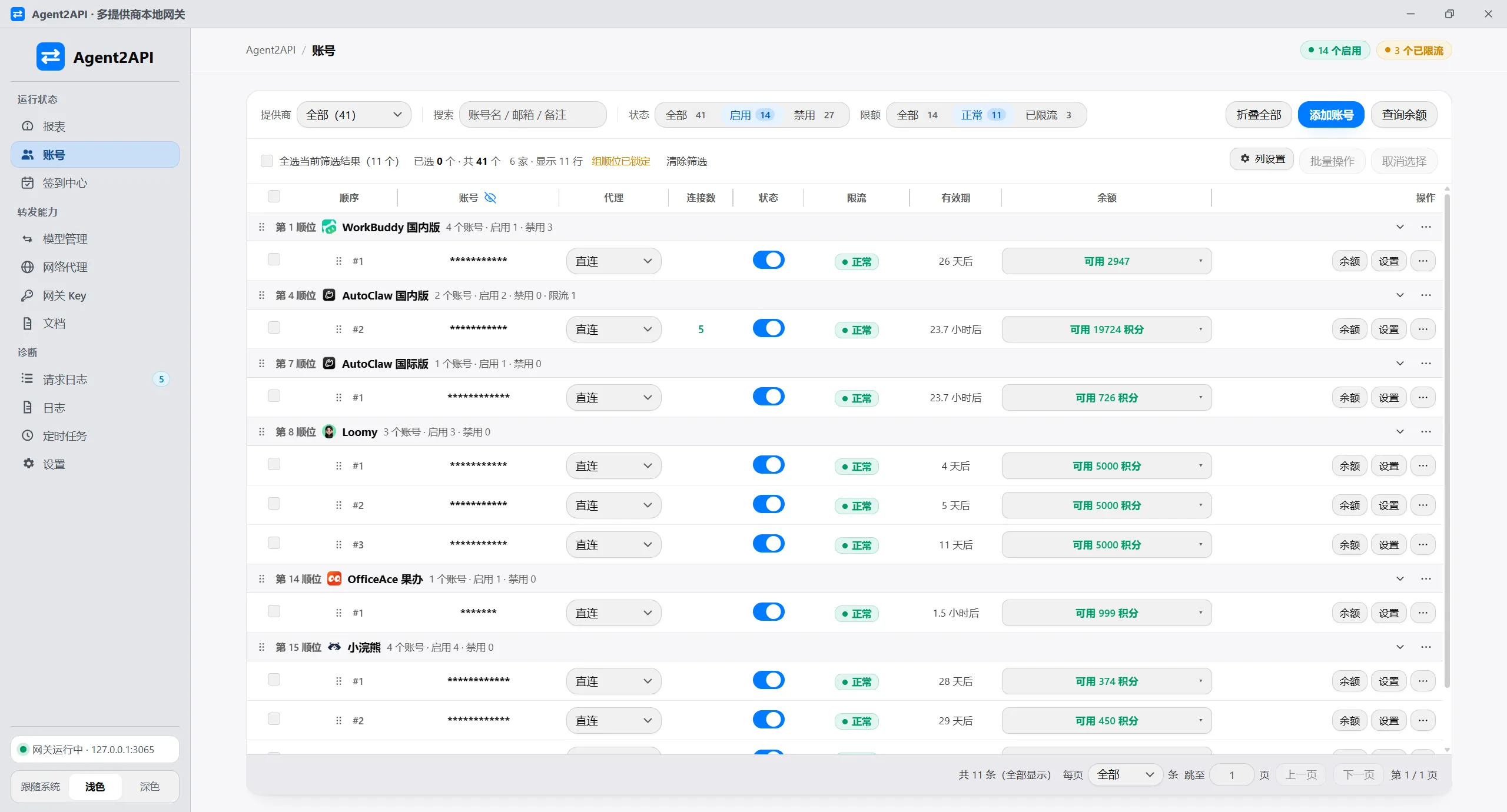Open 模型管理 in the sidebar
The height and width of the screenshot is (812, 1507).
[95, 239]
